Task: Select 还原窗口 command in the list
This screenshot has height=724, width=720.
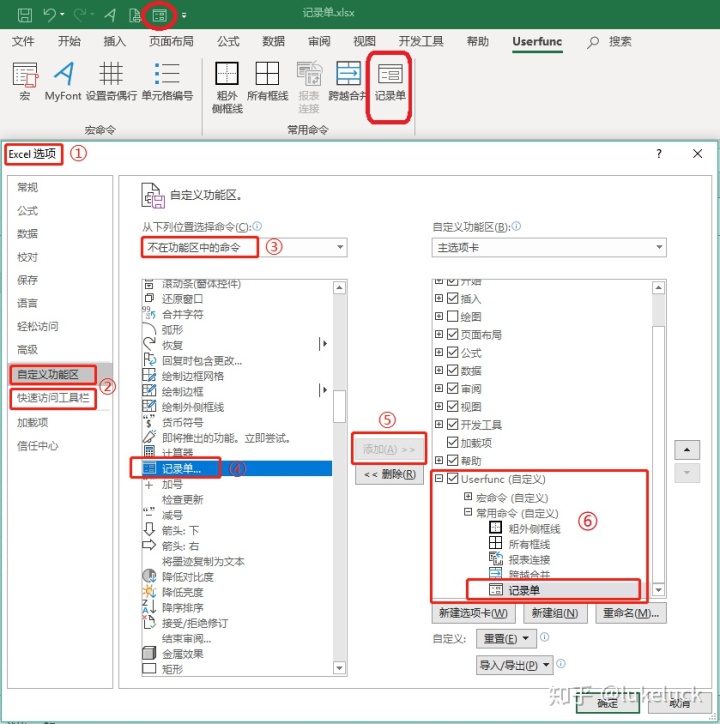Action: click(237, 299)
